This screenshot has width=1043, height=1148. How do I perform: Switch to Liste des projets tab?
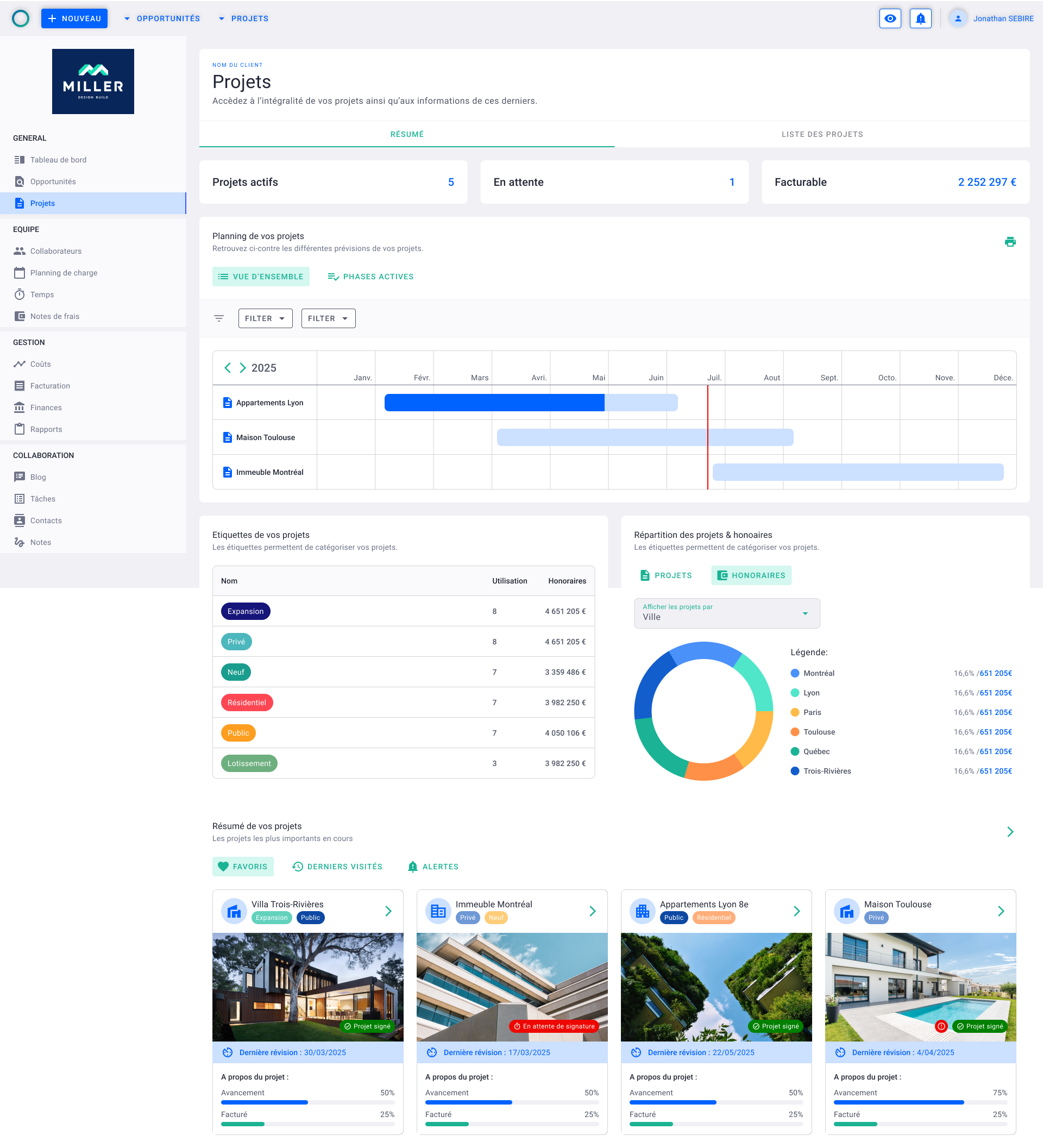(821, 134)
